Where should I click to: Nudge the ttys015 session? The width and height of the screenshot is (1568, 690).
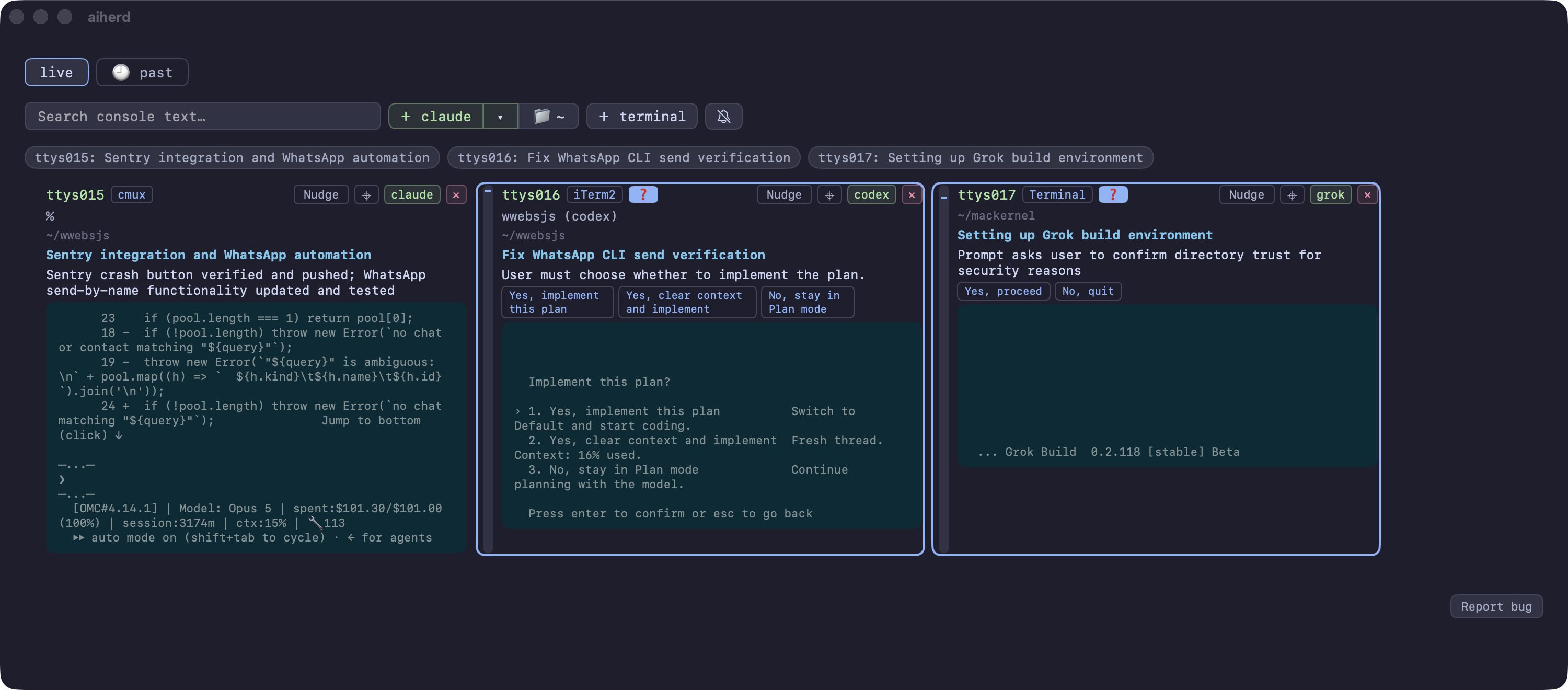321,195
